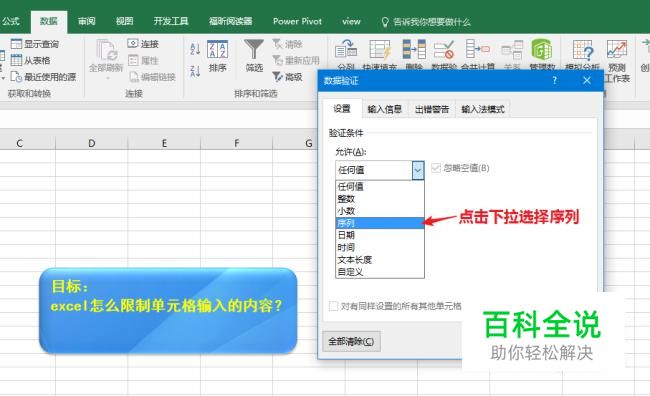
Task: Click Remove Duplicates icon in ribbon
Action: pyautogui.click(x=414, y=49)
